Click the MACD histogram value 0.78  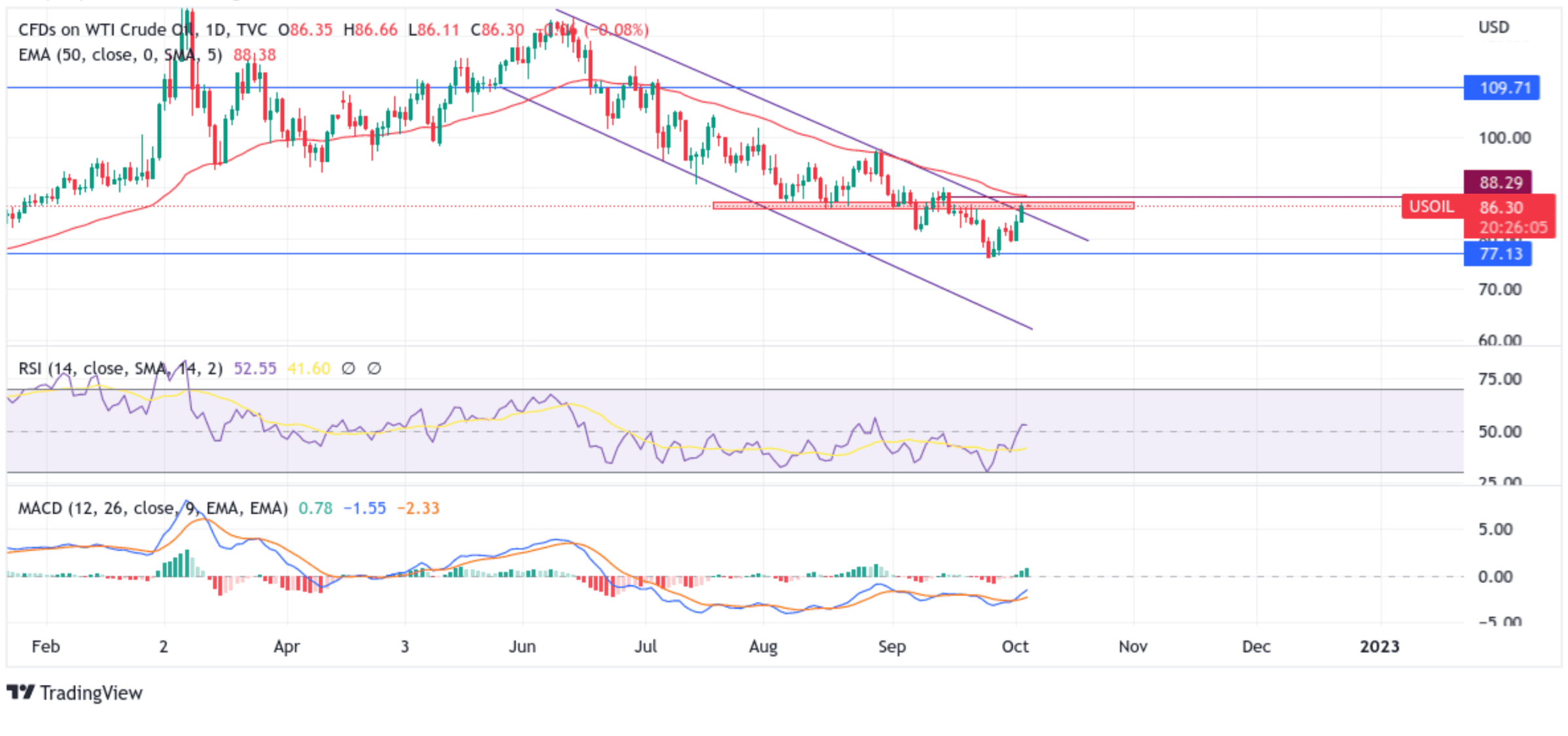coord(315,508)
